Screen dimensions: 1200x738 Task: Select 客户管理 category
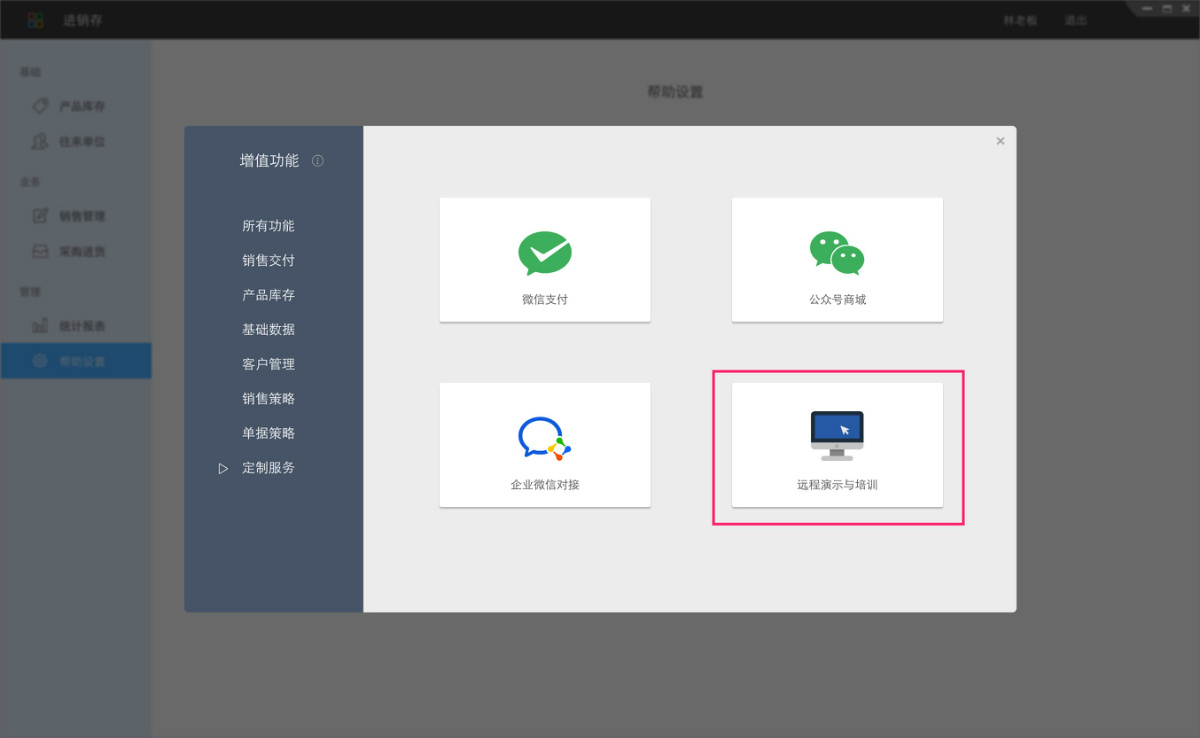(268, 364)
